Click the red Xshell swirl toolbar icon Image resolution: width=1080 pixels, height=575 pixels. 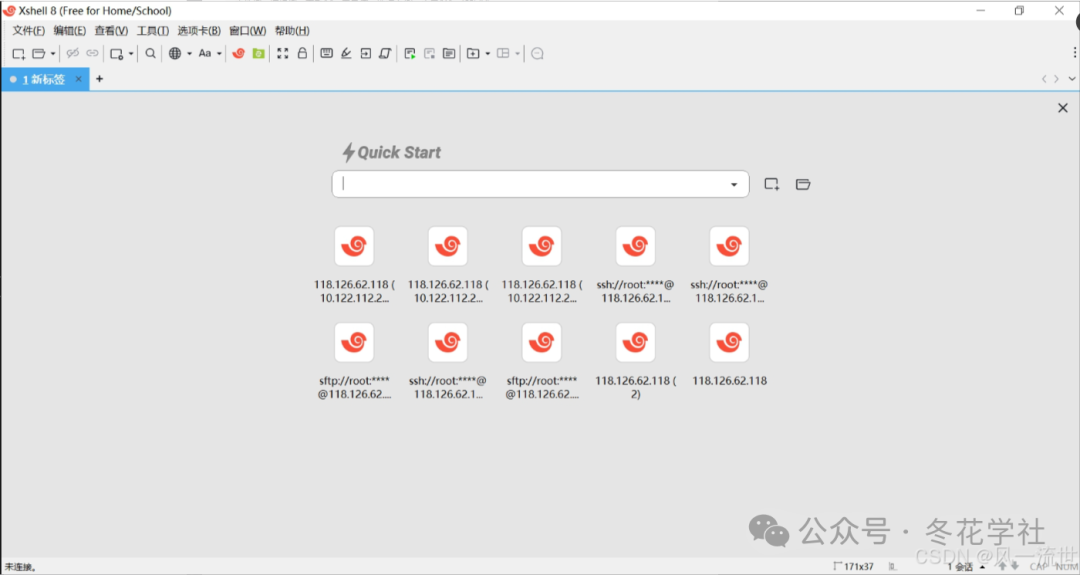click(x=238, y=54)
